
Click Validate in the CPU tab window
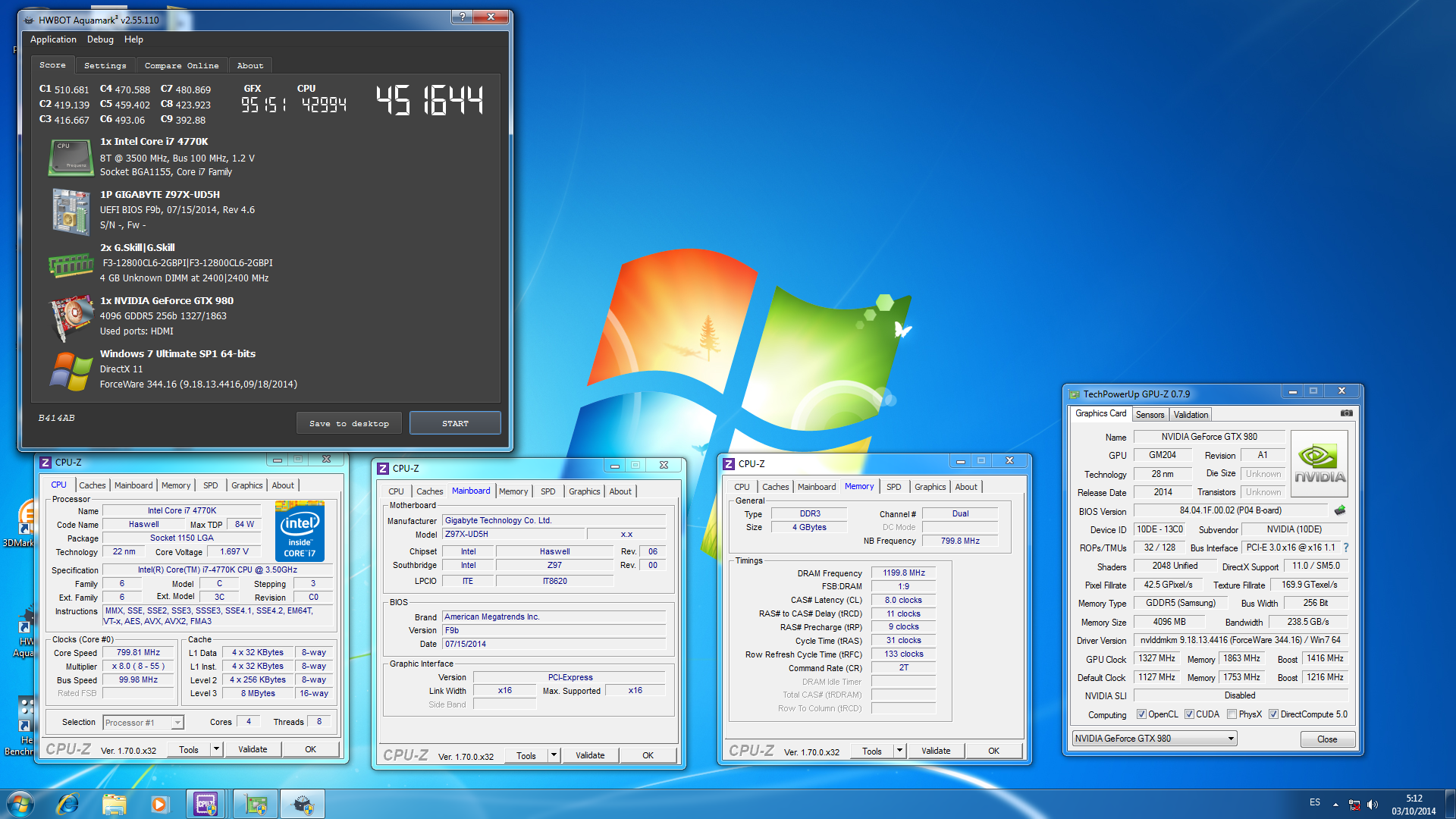[253, 749]
